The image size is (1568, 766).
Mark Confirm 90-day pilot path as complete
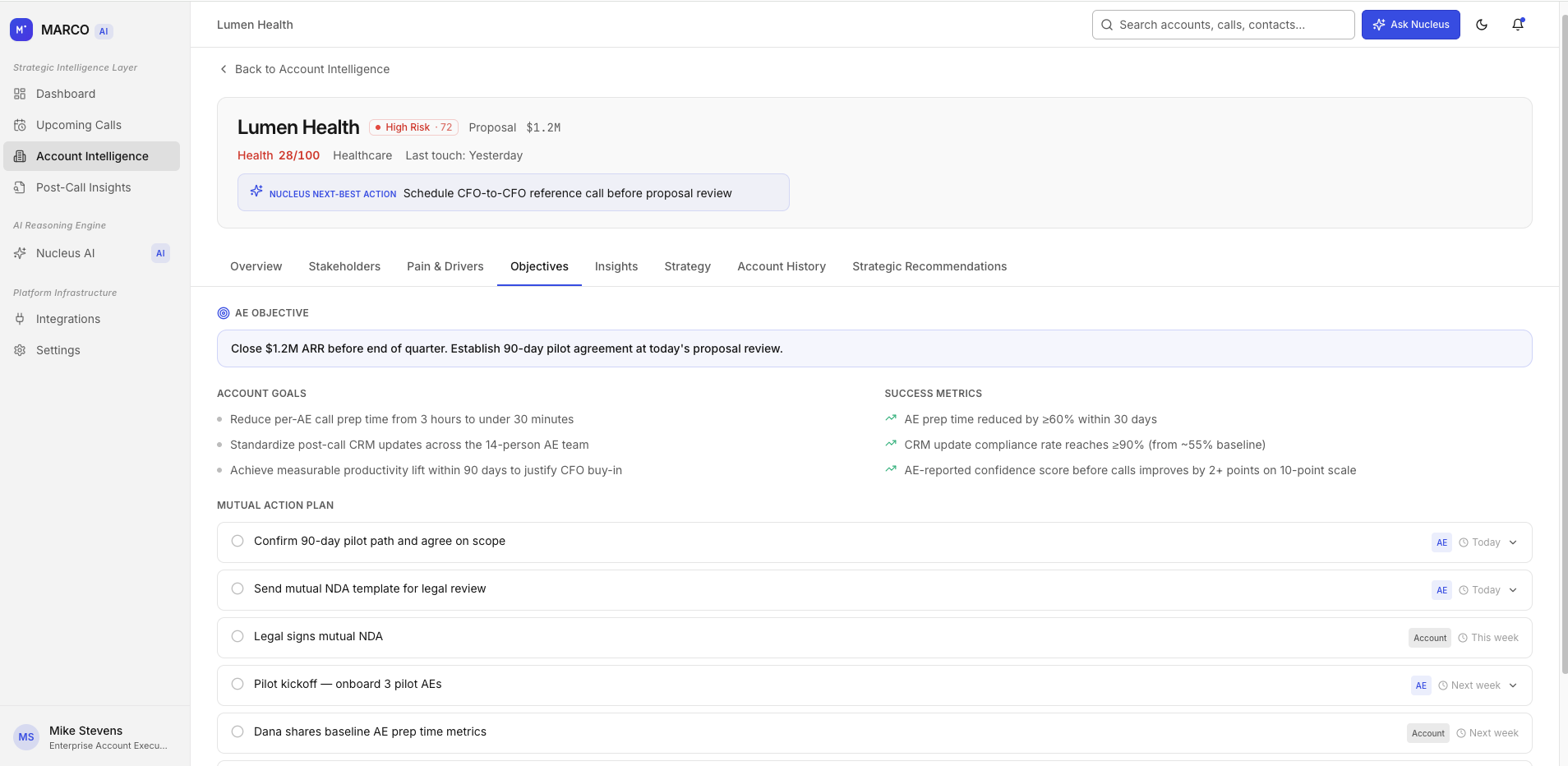point(238,541)
